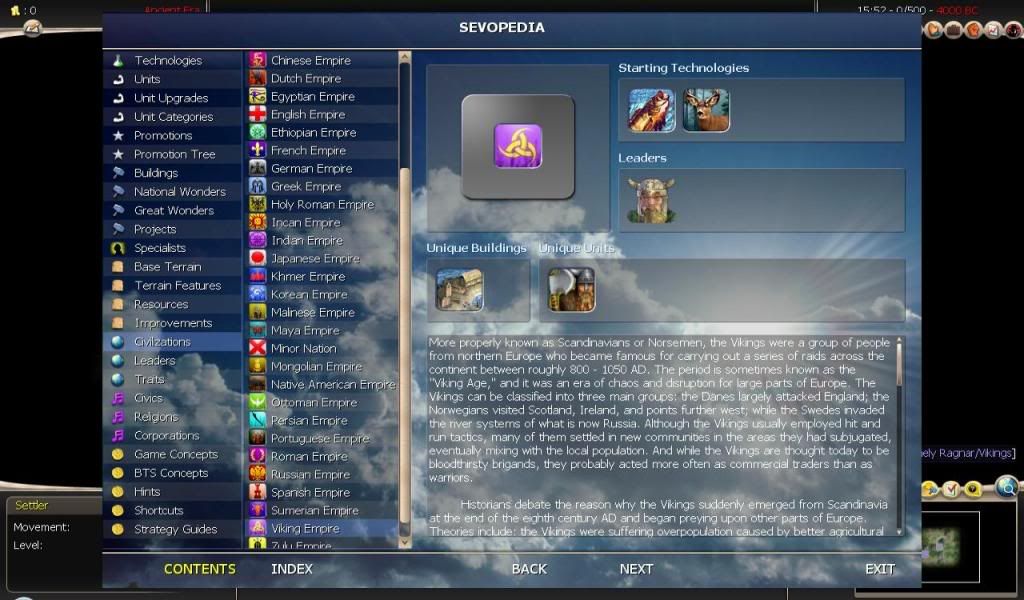Screen dimensions: 1024x600
Task: Click the history text scrollbar thumb
Action: (x=899, y=362)
